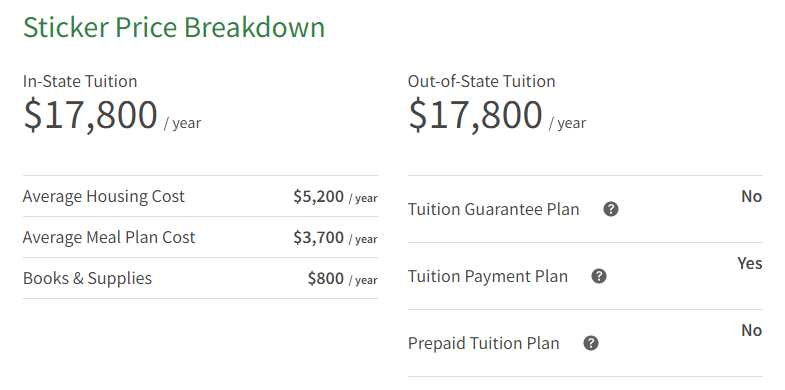
Task: Click the Tuition Payment Plan text
Action: (x=488, y=276)
